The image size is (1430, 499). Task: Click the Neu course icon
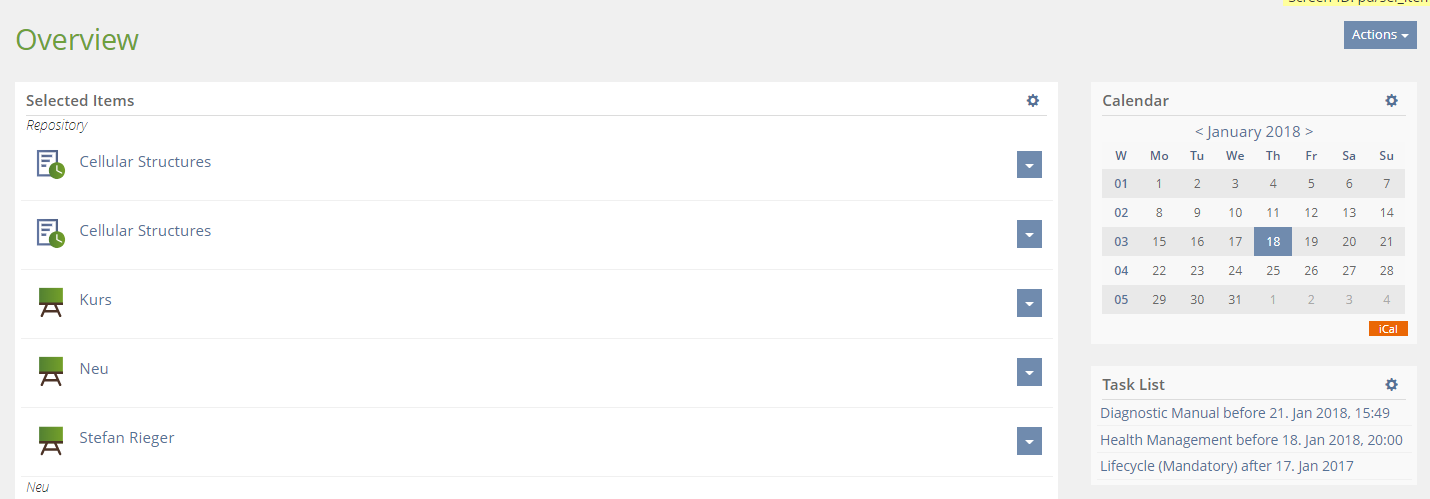pyautogui.click(x=50, y=370)
